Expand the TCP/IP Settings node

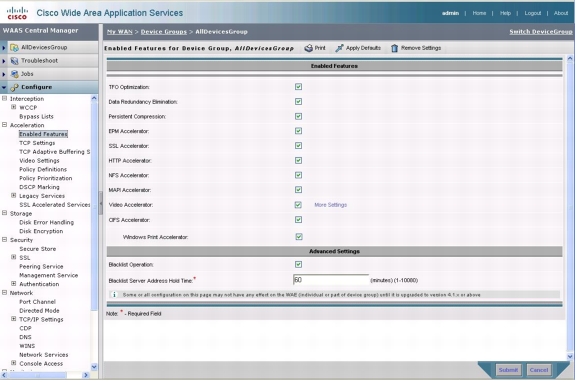click(x=14, y=319)
